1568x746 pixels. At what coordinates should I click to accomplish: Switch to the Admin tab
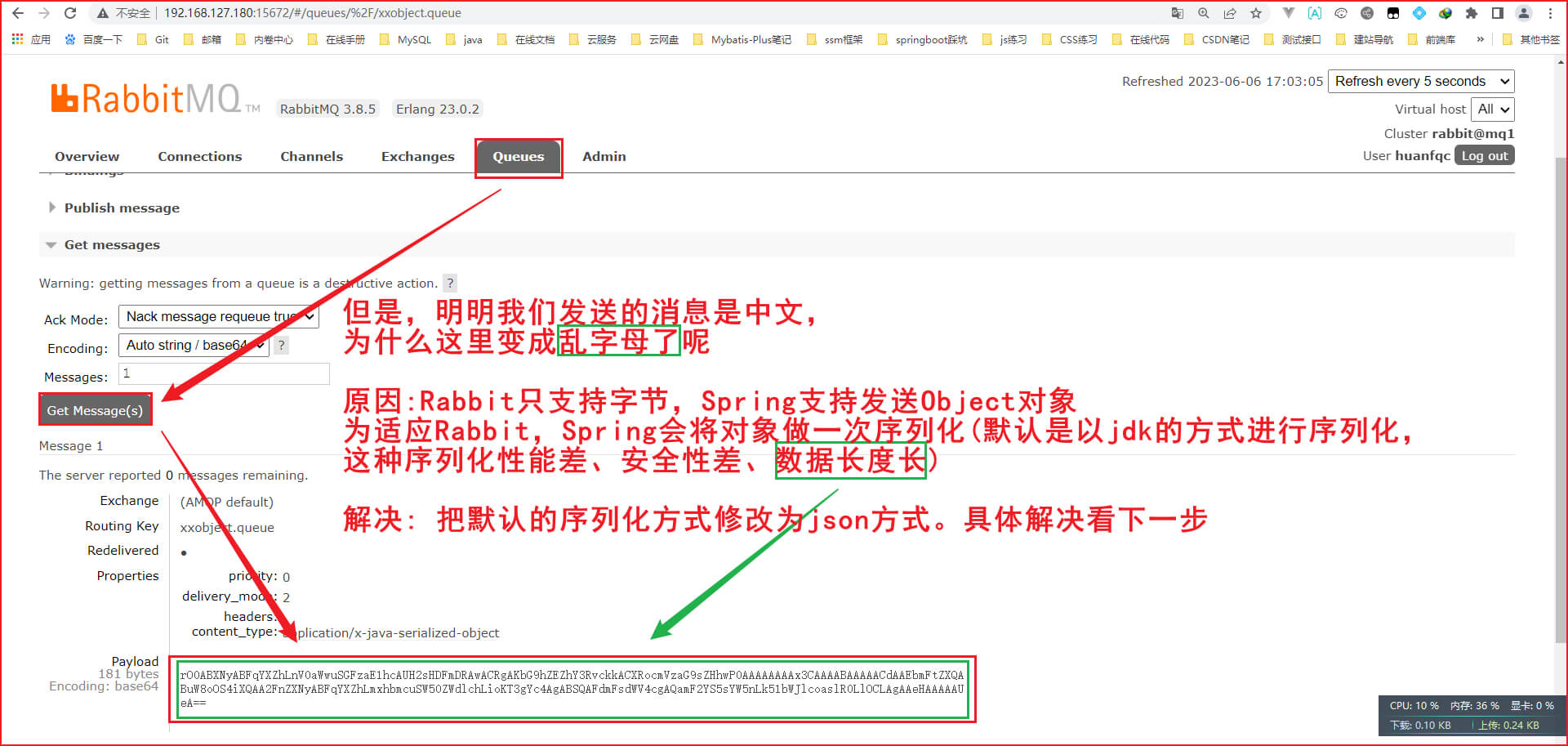[x=604, y=157]
